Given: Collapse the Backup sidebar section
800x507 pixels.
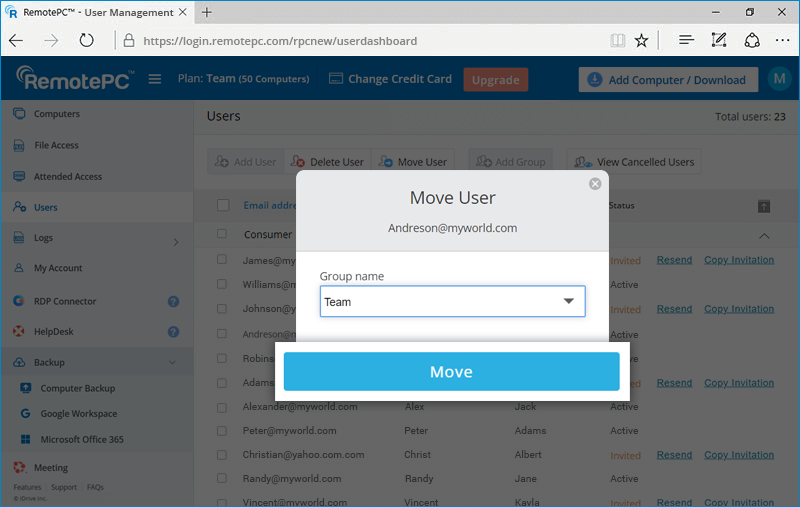Looking at the screenshot, I should click(172, 363).
